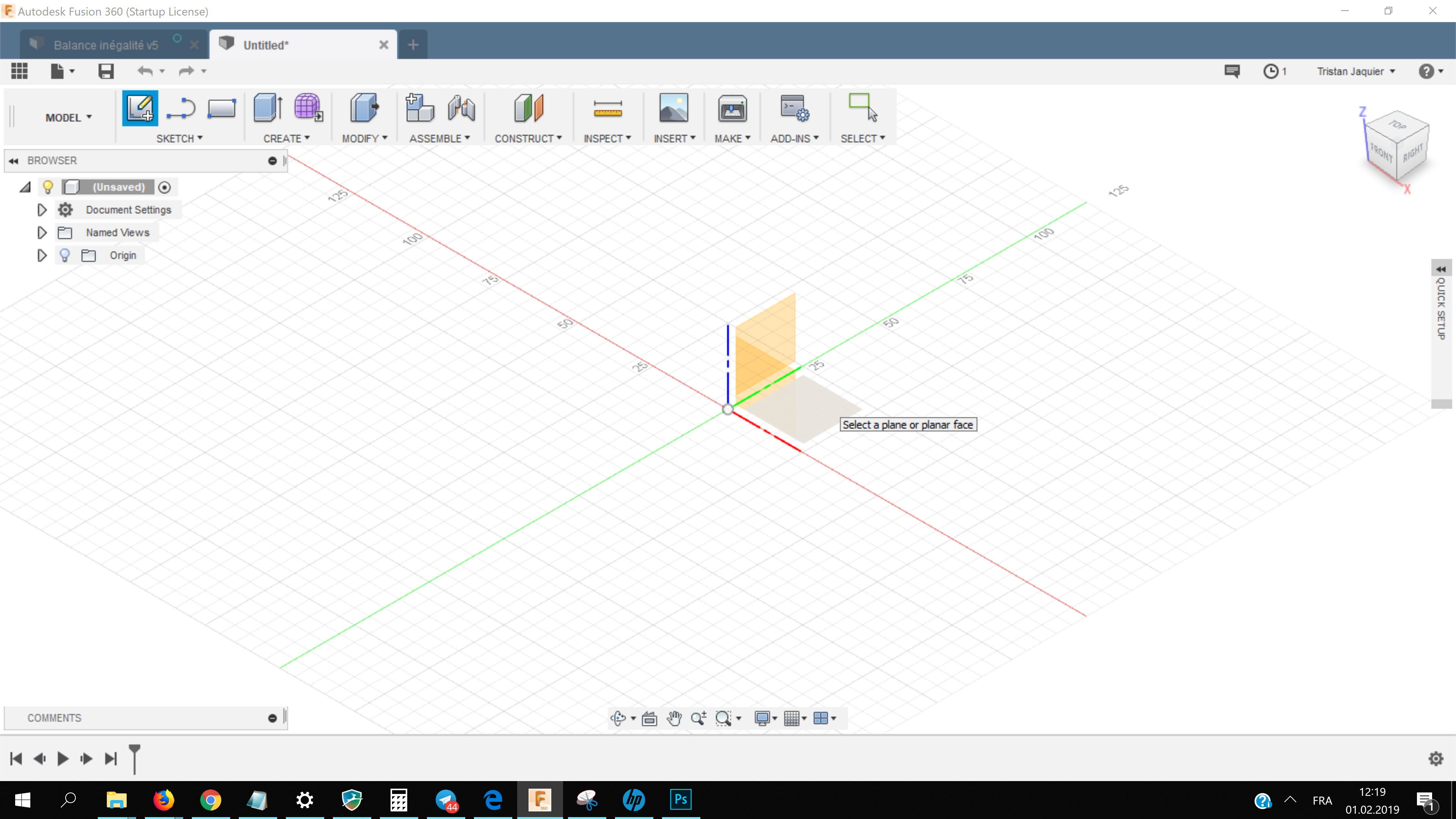This screenshot has height=819, width=1456.
Task: Open the Display Settings dropdown
Action: pyautogui.click(x=766, y=719)
